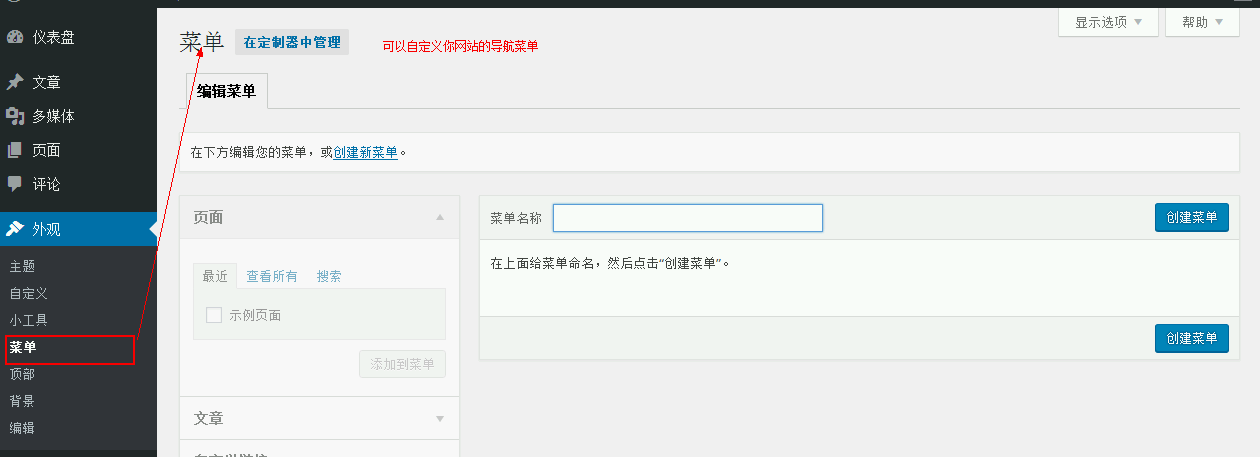Click the Posts pushpin icon
1260x457 pixels.
(15, 82)
